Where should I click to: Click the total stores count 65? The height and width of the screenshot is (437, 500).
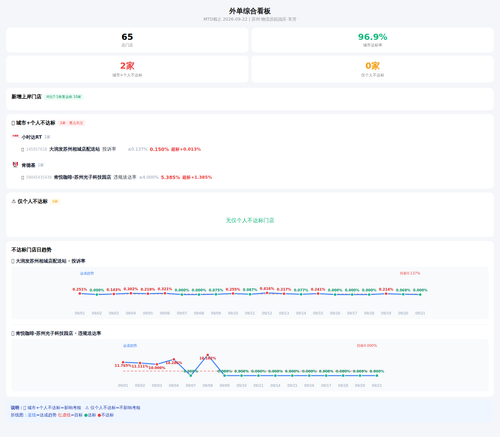[x=127, y=37]
